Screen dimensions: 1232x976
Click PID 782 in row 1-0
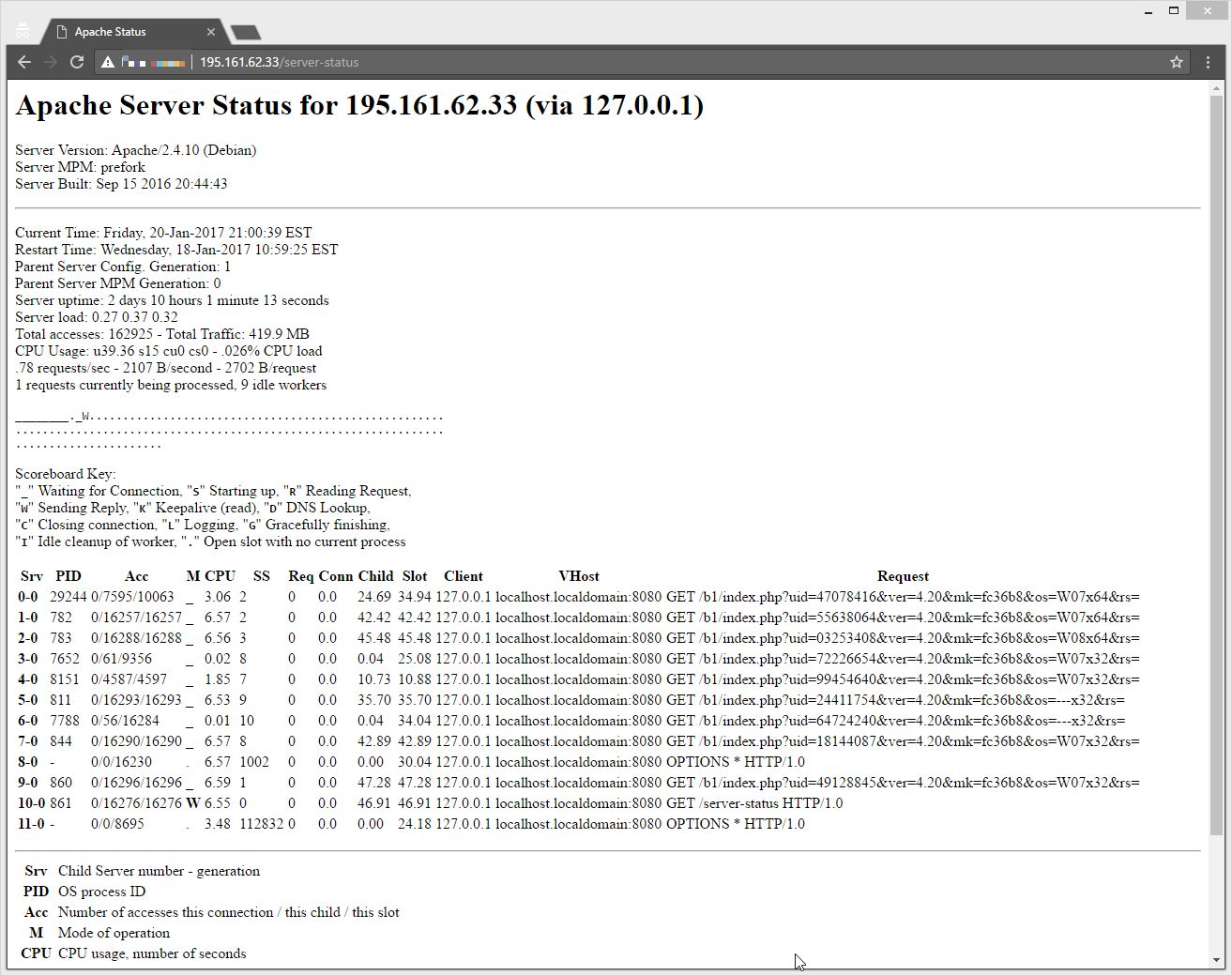click(x=61, y=618)
